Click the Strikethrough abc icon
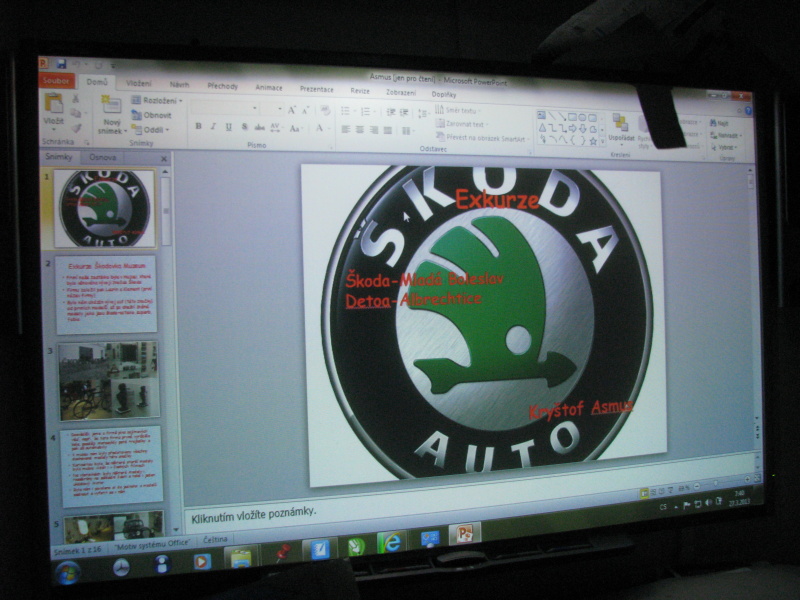 (259, 127)
